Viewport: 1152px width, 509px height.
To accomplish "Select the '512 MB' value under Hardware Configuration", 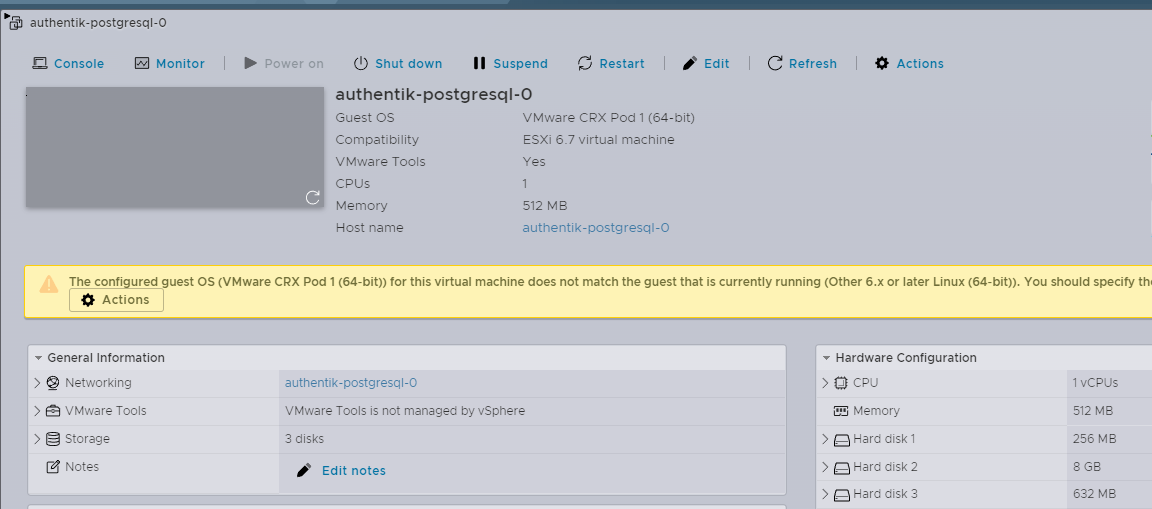I will [1092, 411].
